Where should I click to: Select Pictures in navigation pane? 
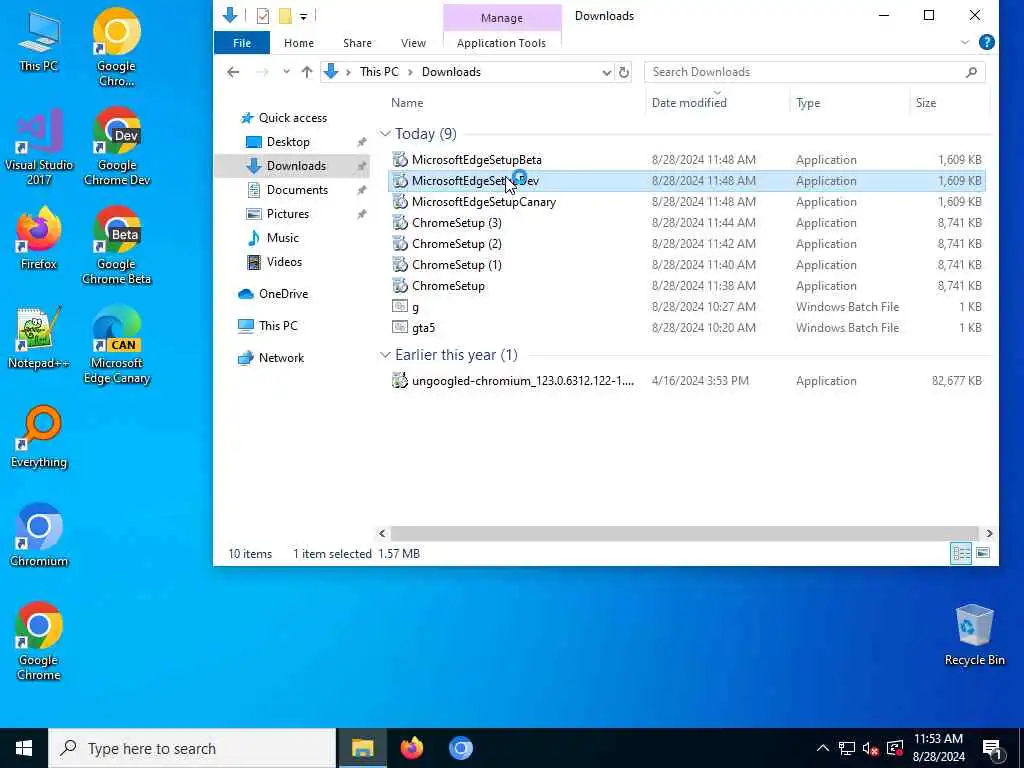tap(287, 214)
